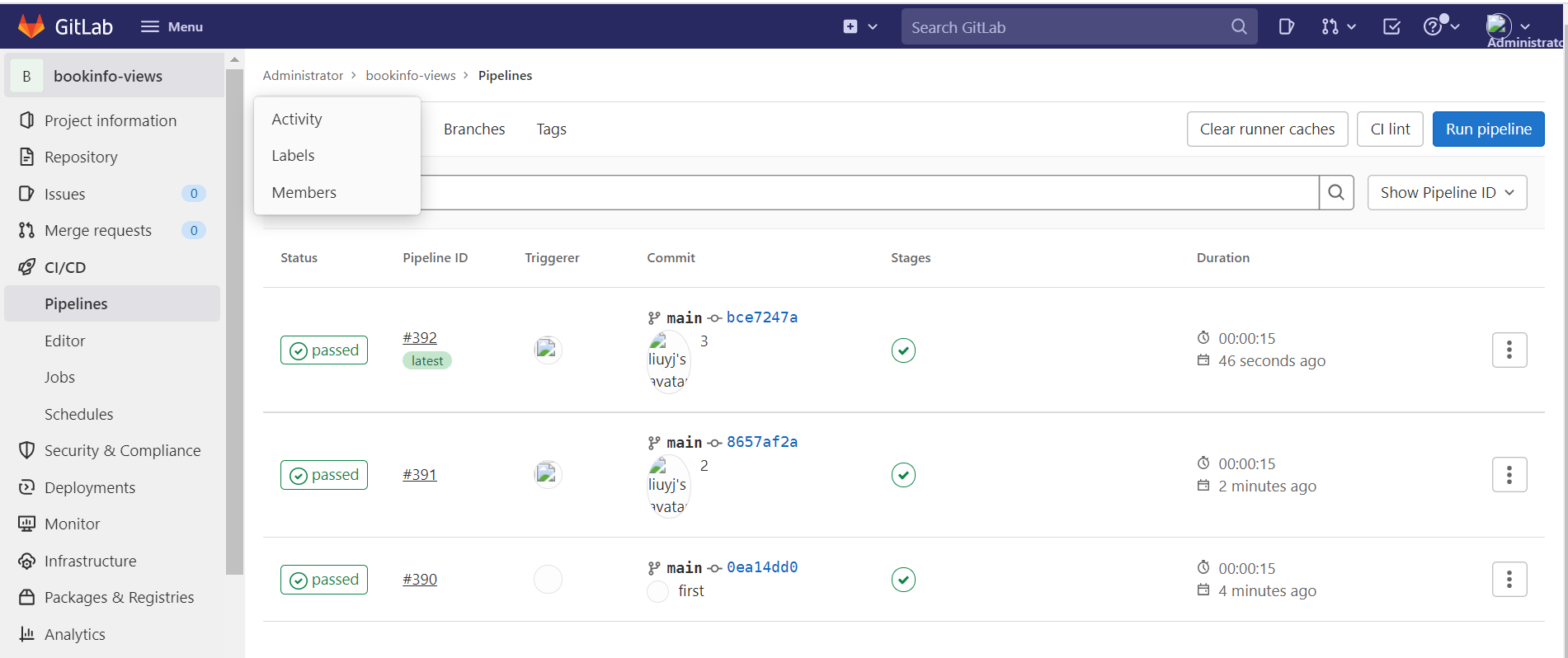
Task: Switch to the Branches tab
Action: [x=474, y=129]
